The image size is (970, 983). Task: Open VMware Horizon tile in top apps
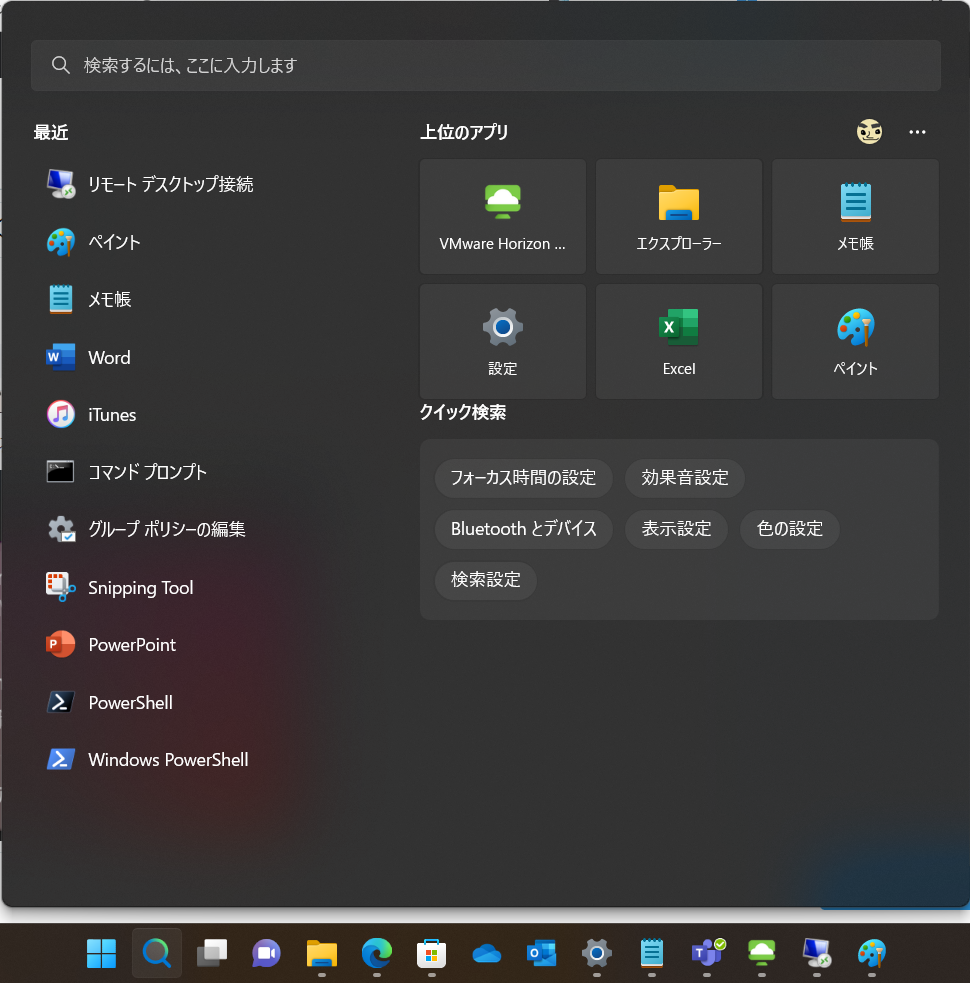point(503,216)
